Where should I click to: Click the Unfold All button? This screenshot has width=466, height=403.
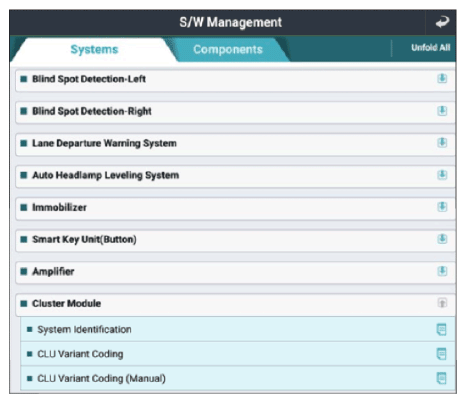pyautogui.click(x=430, y=48)
